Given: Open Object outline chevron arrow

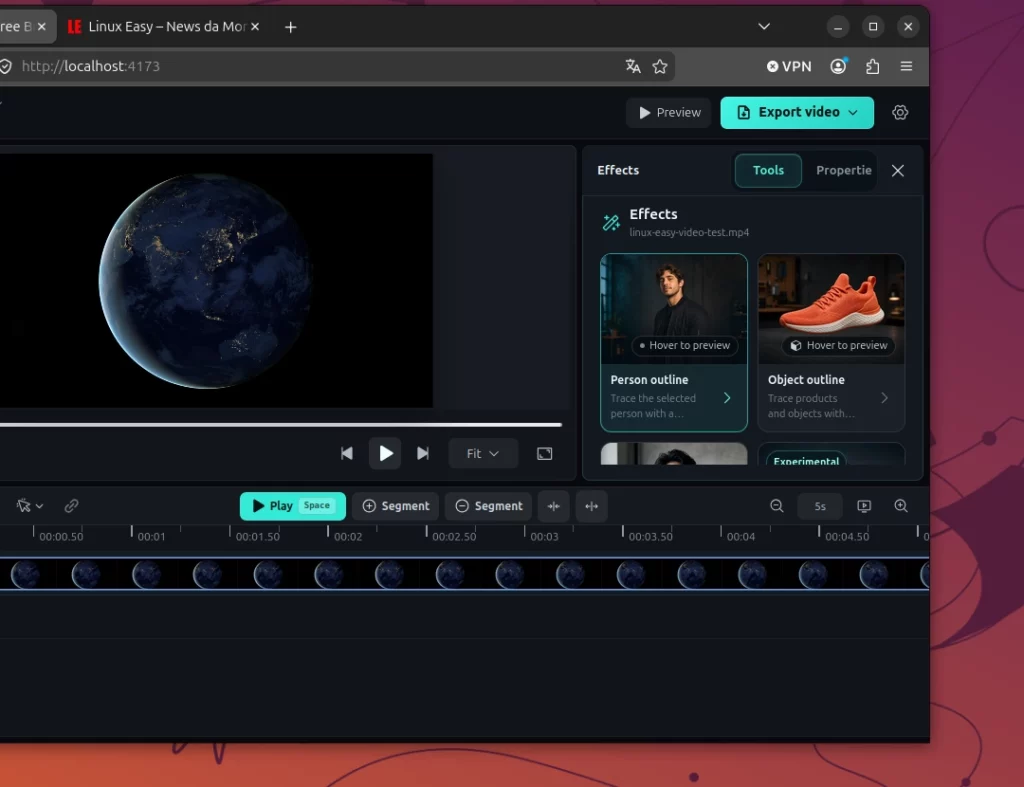Looking at the screenshot, I should click(884, 398).
